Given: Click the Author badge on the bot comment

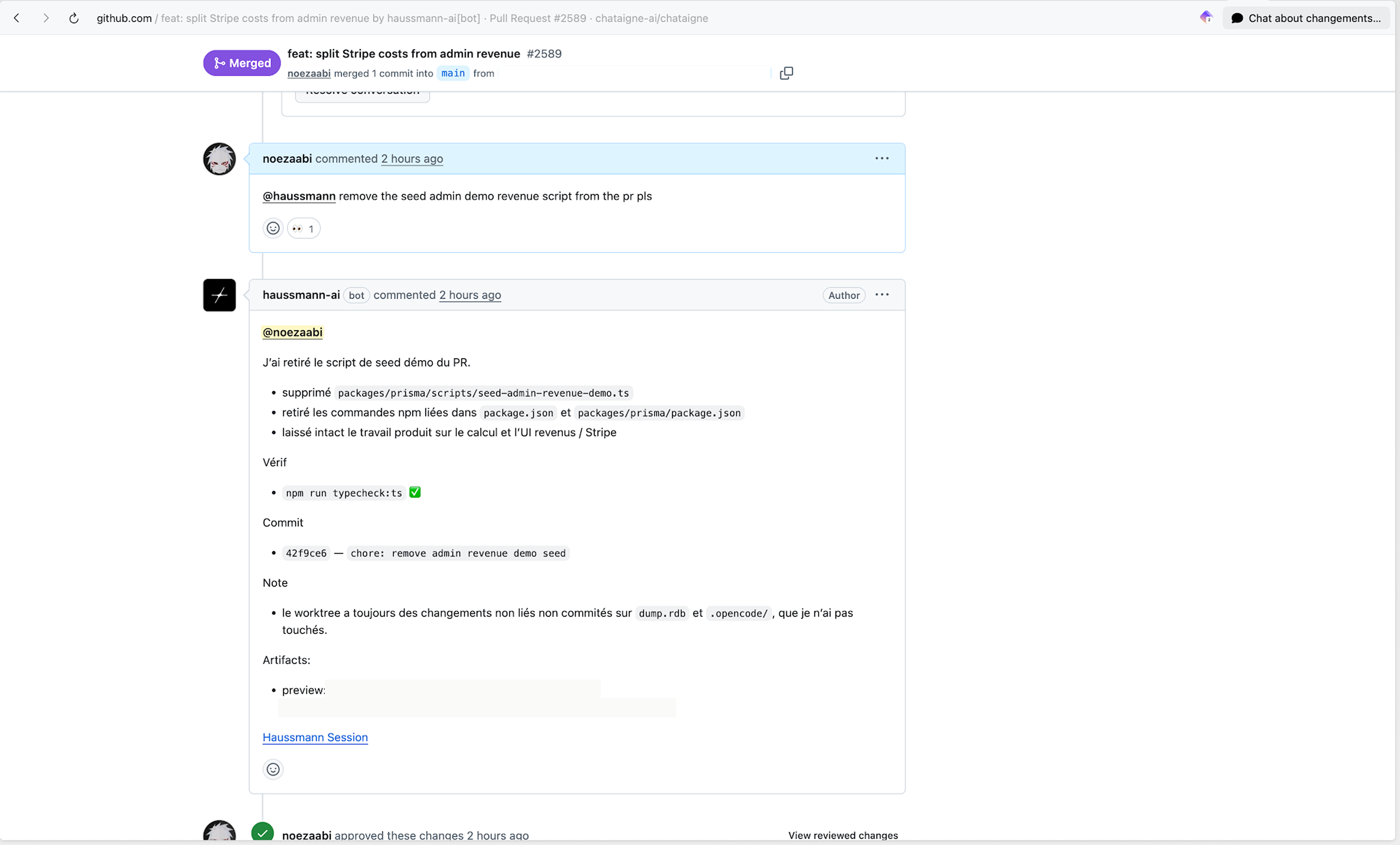Looking at the screenshot, I should point(844,296).
